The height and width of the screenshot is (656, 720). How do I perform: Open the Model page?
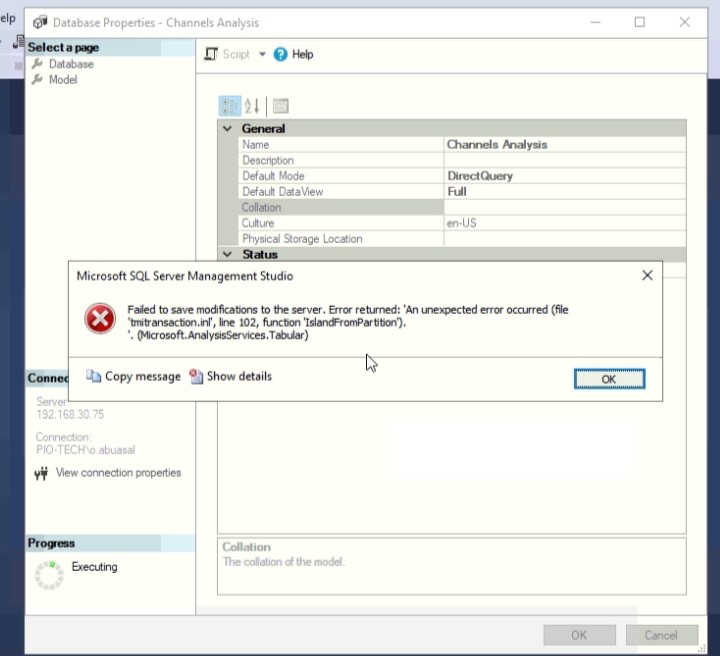click(63, 79)
